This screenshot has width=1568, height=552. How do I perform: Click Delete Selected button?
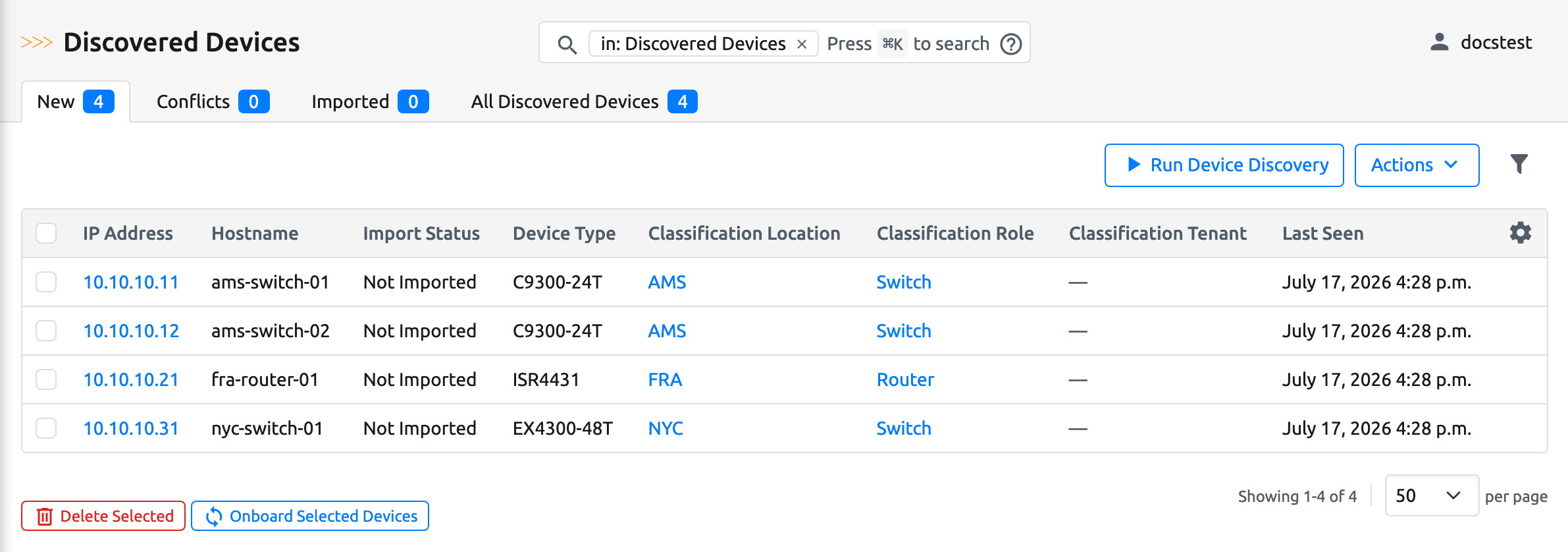103,516
